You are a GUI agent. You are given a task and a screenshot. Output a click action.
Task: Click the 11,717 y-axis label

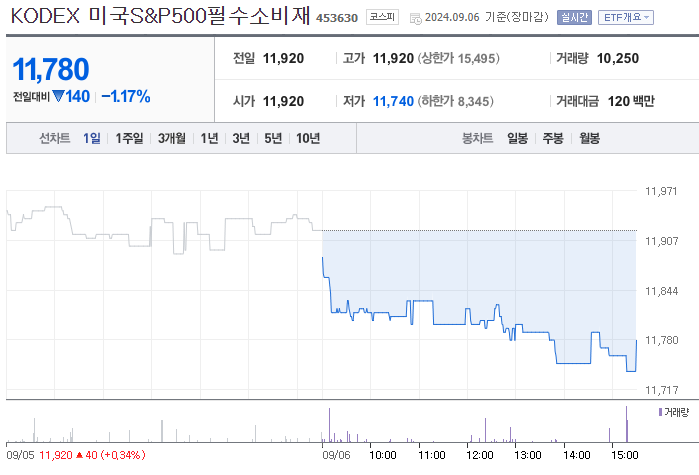(662, 390)
